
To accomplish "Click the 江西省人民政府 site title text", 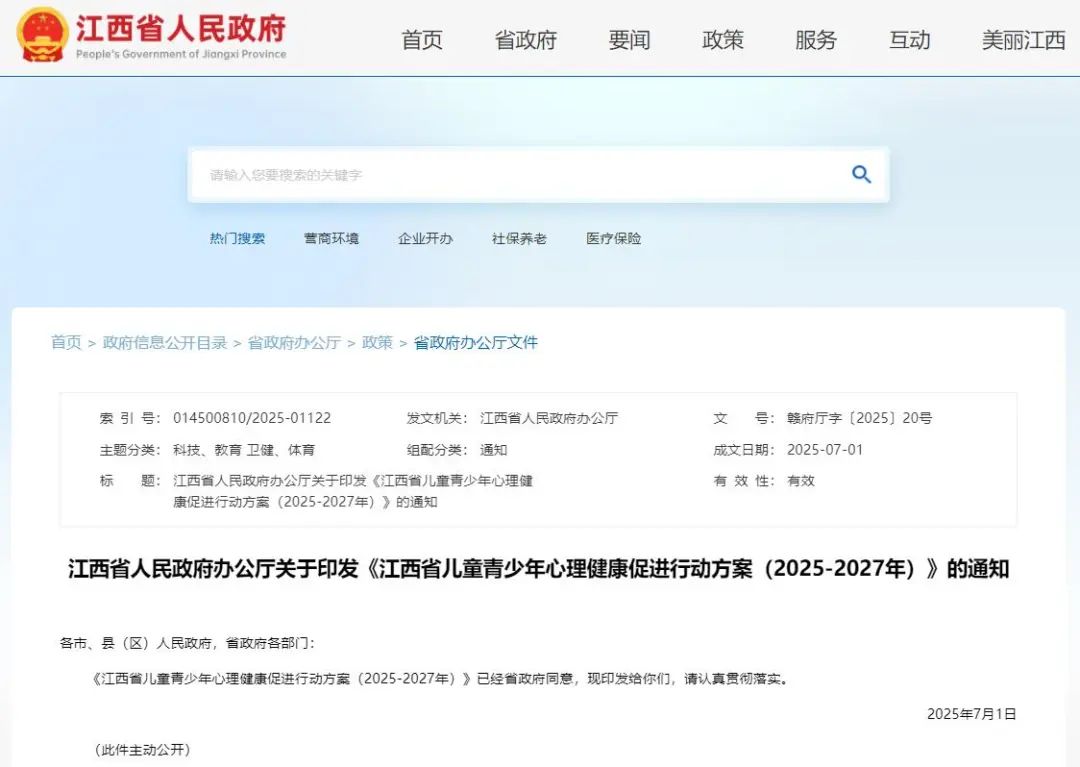I will pyautogui.click(x=180, y=29).
